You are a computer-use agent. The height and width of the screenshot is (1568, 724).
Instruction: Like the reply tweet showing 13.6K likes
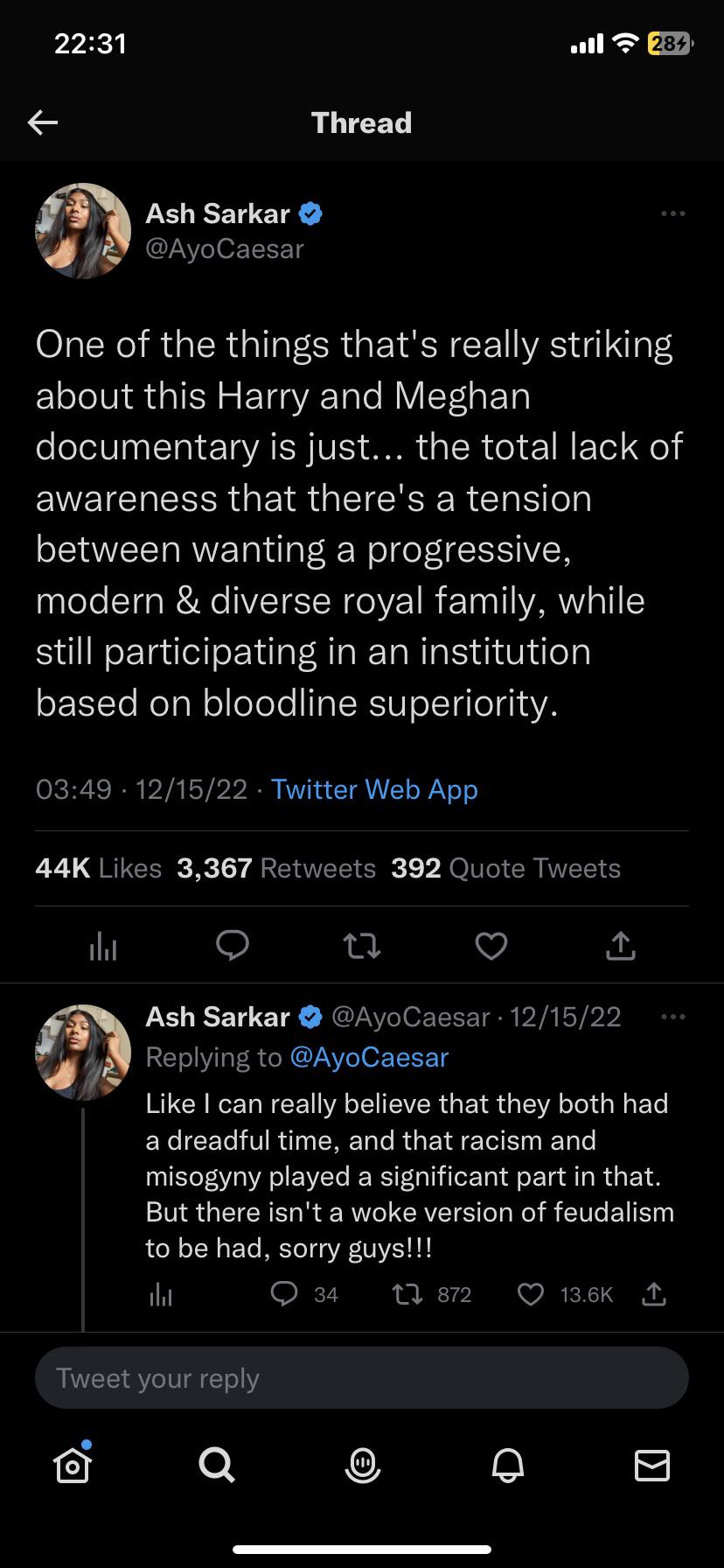point(531,1294)
